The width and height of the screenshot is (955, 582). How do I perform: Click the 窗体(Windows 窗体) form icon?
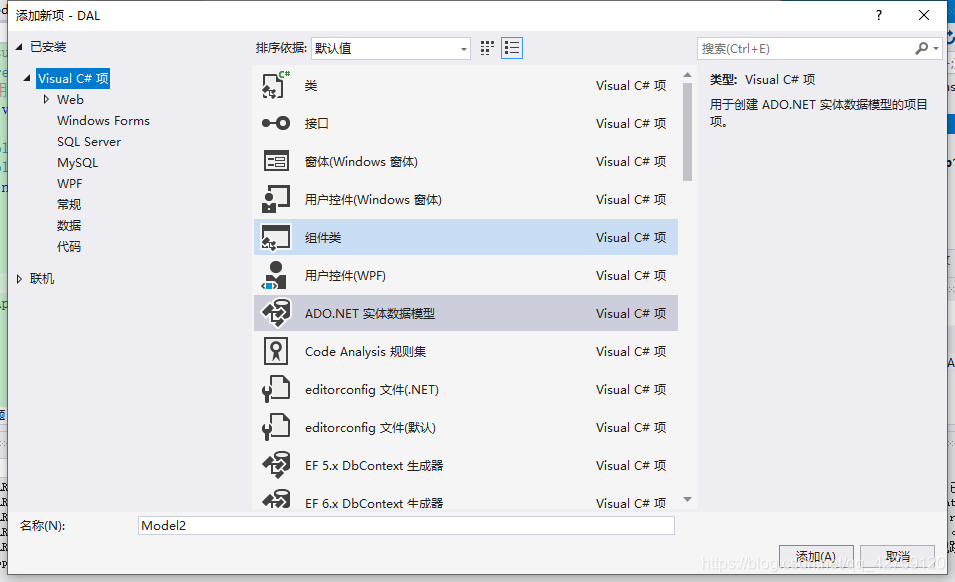coord(276,161)
